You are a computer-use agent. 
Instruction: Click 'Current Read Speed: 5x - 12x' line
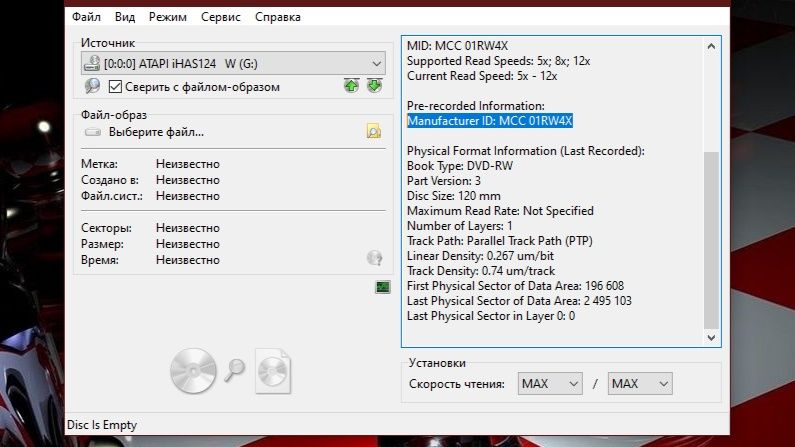[x=482, y=76]
